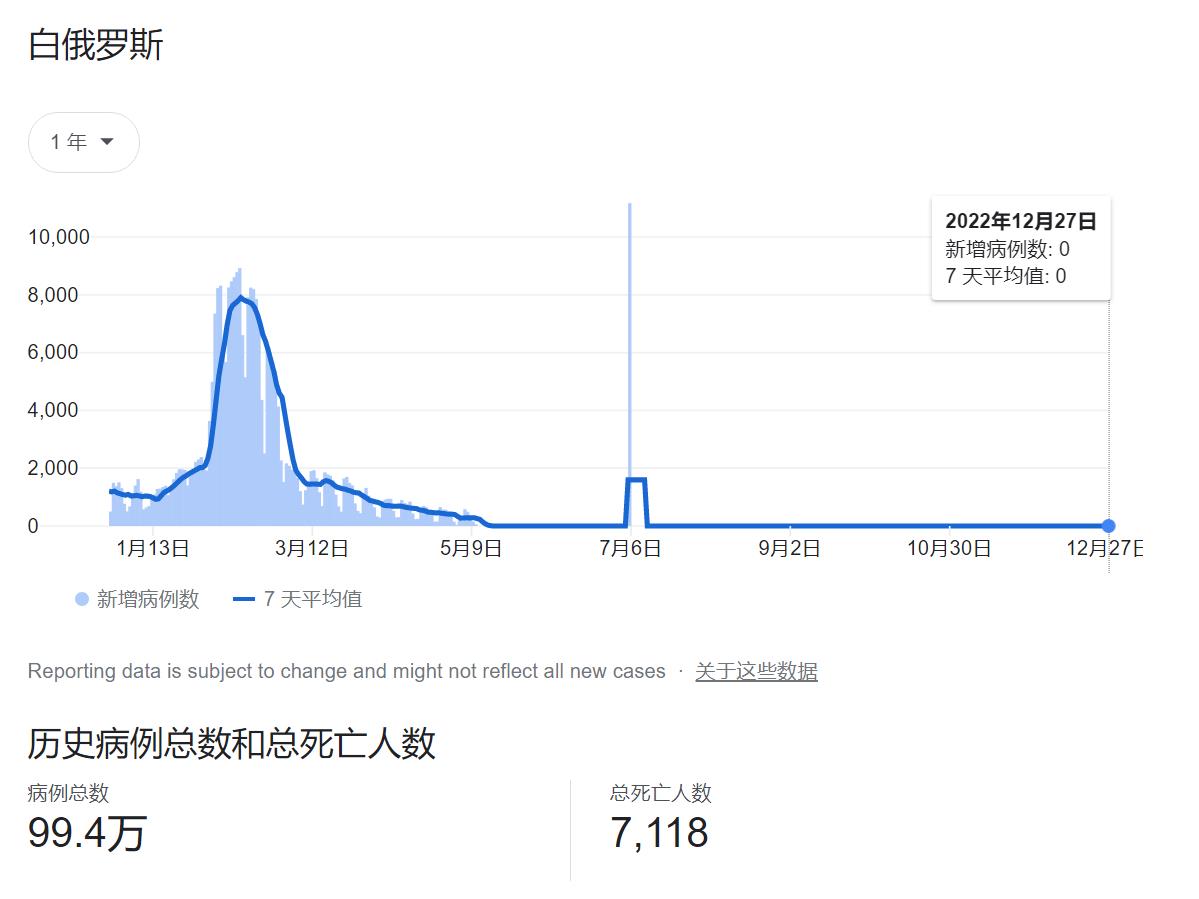Open the 1 年 time range dropdown
1199x899 pixels.
coord(83,142)
